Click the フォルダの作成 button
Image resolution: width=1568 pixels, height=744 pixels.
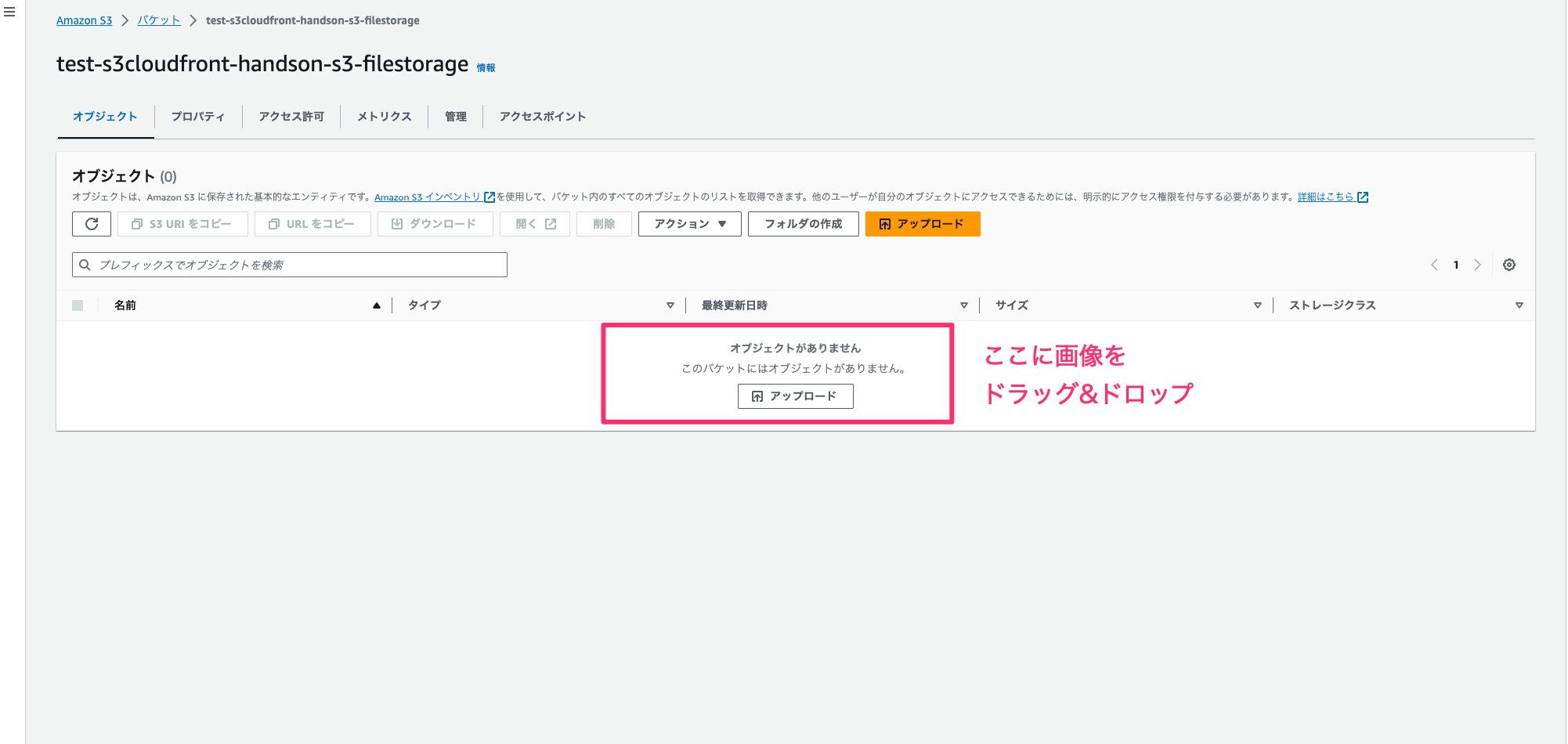tap(803, 224)
